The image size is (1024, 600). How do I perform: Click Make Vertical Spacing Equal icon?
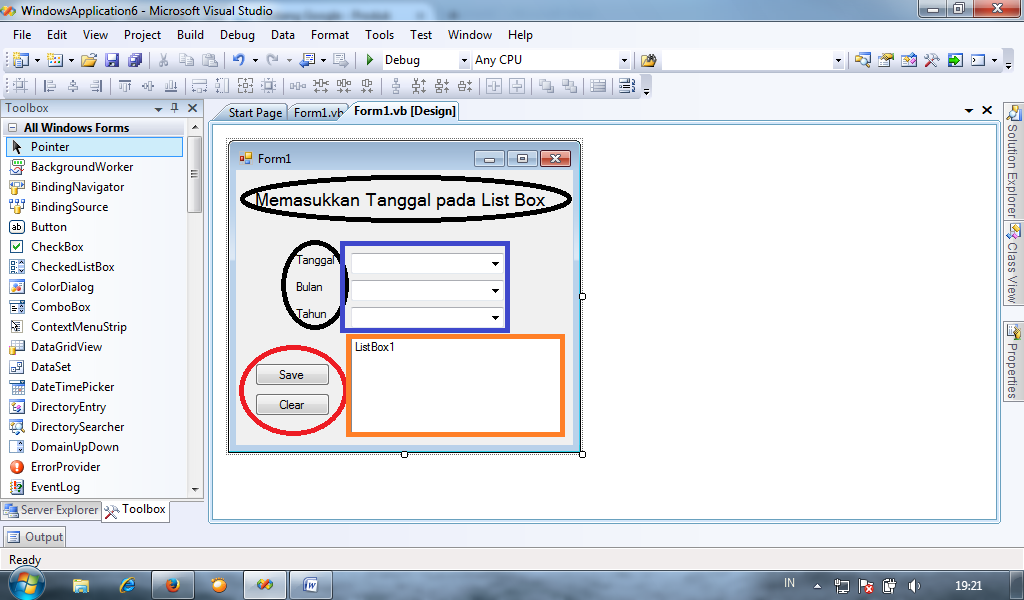pos(396,86)
